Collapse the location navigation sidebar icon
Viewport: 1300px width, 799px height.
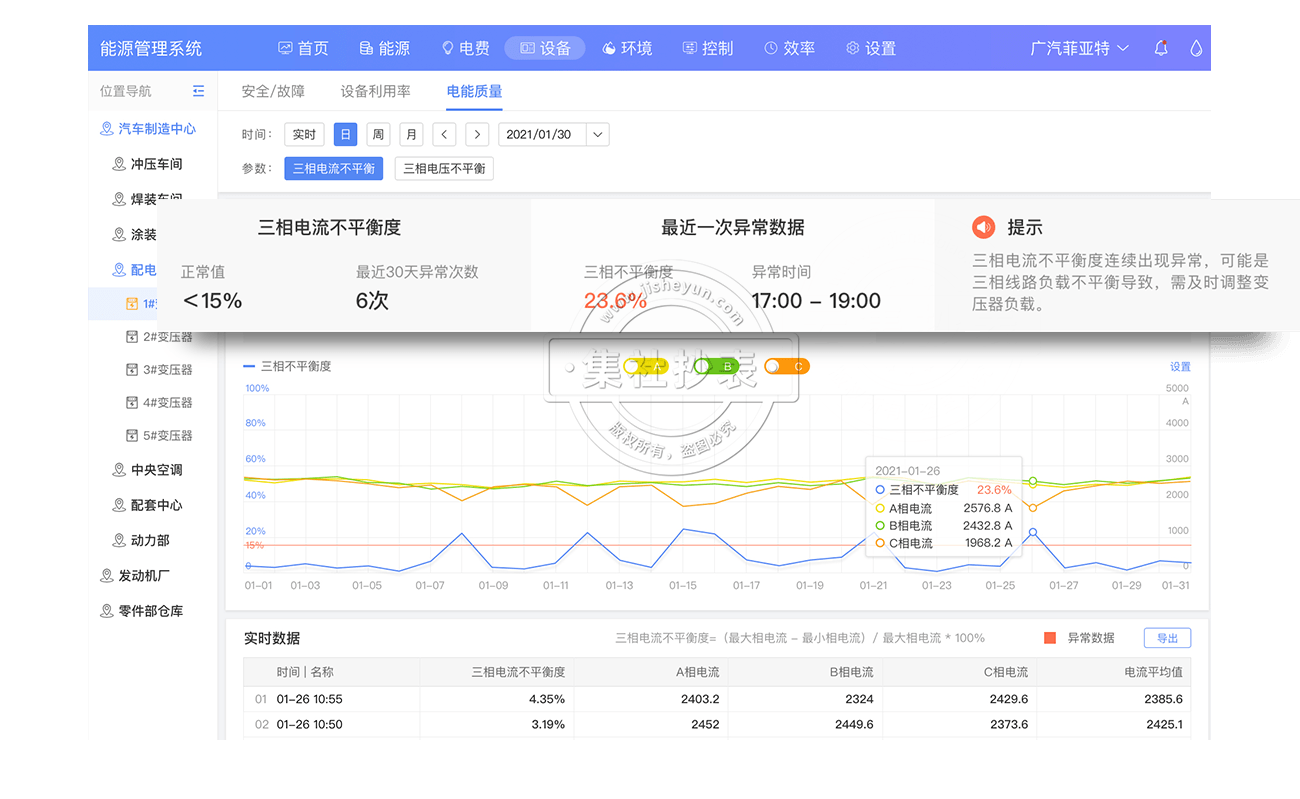coord(198,91)
